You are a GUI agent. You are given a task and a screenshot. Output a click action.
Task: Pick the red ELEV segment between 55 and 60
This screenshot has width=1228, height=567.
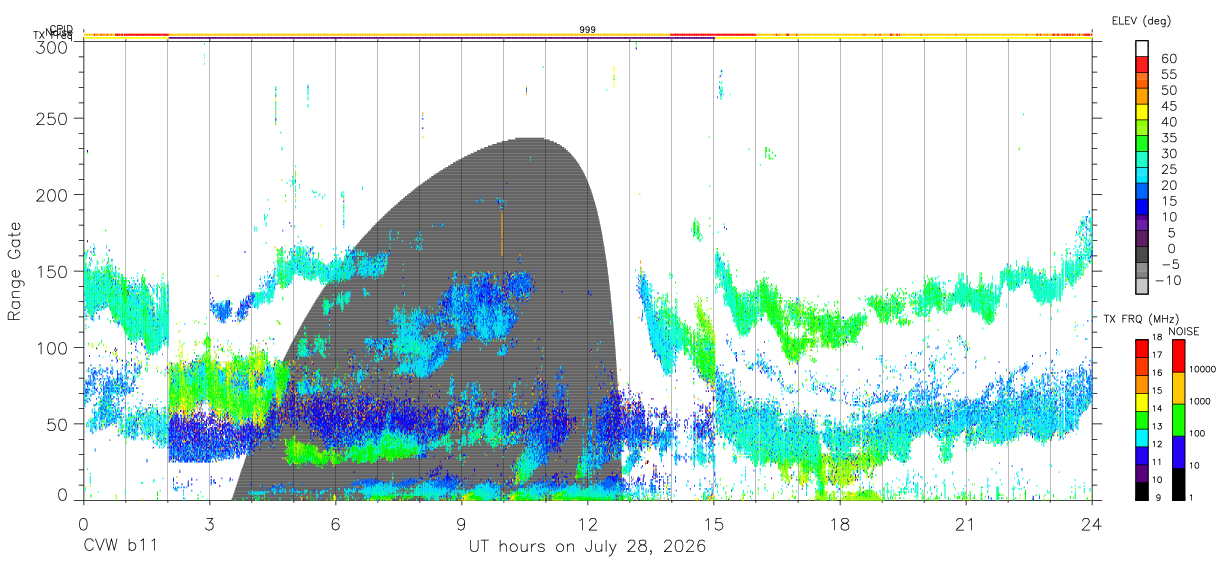(x=1142, y=64)
